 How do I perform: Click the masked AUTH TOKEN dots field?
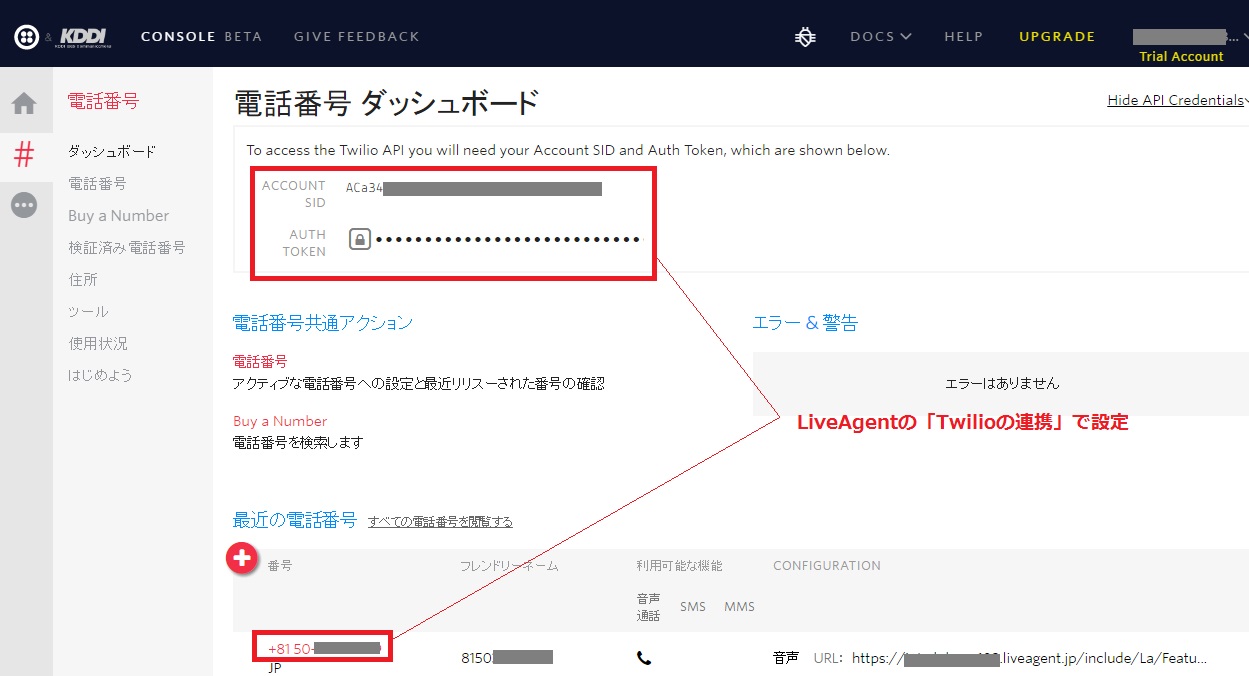tap(507, 240)
